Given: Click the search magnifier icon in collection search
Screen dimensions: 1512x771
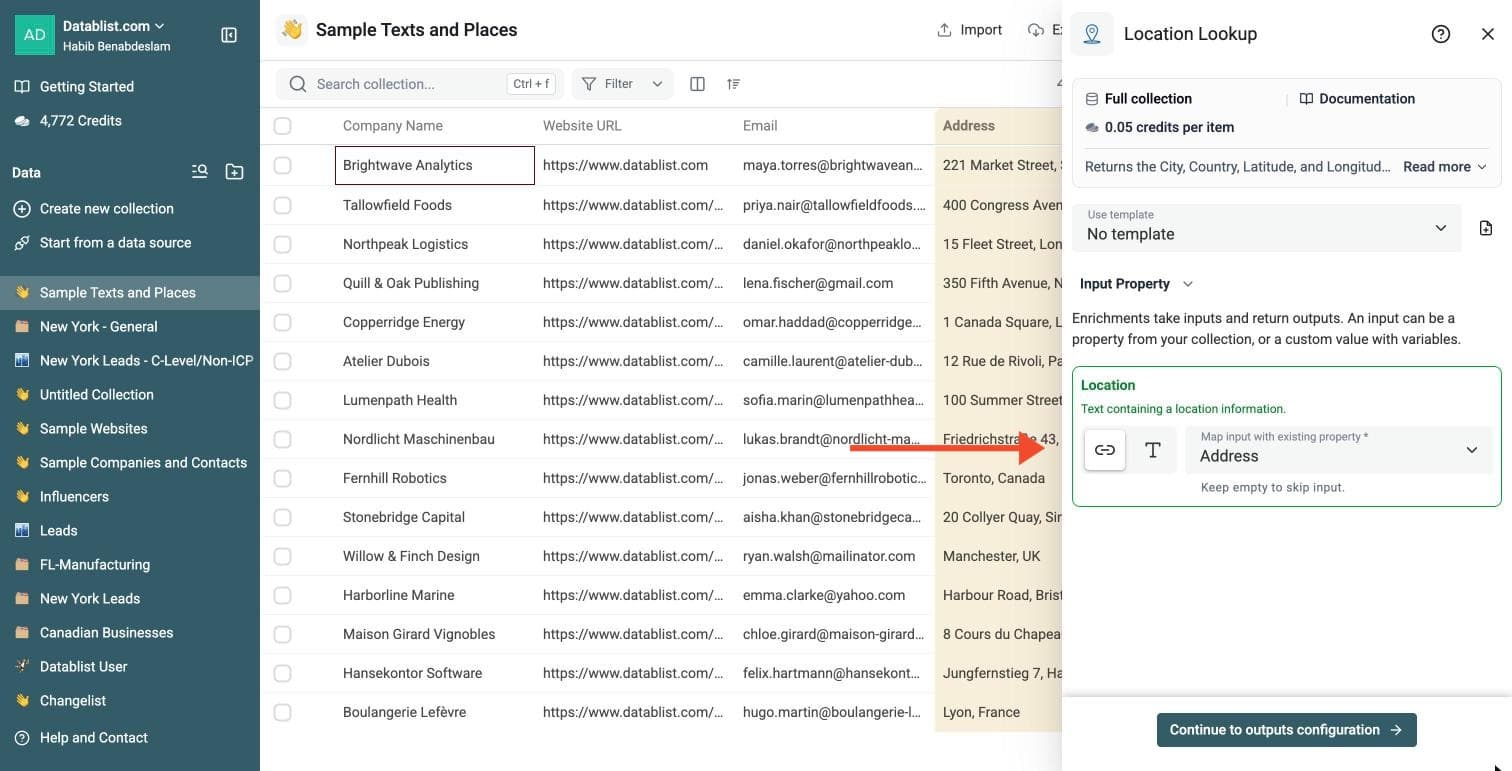Looking at the screenshot, I should [x=298, y=84].
